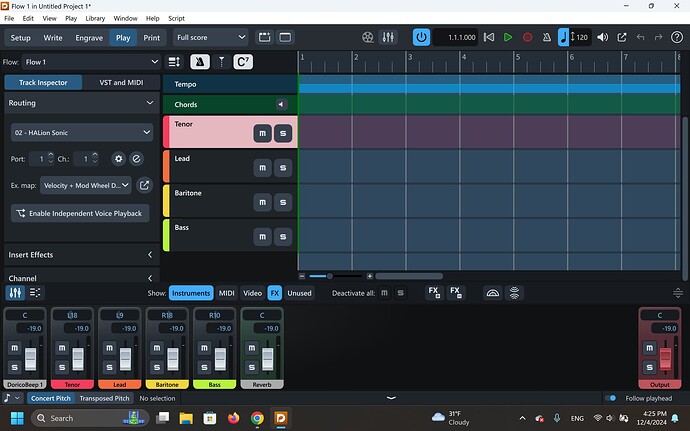
Task: Rewind to beginning of flow
Action: pos(489,37)
